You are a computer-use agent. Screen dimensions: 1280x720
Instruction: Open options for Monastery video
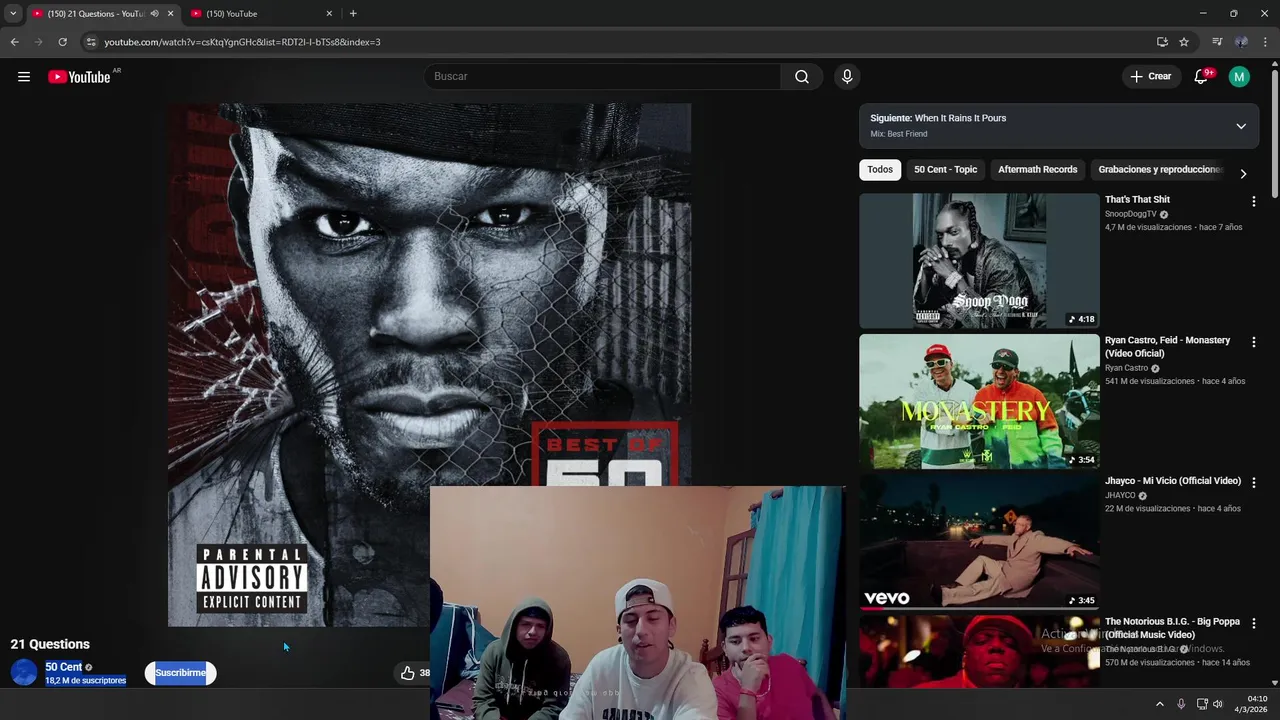pyautogui.click(x=1253, y=343)
